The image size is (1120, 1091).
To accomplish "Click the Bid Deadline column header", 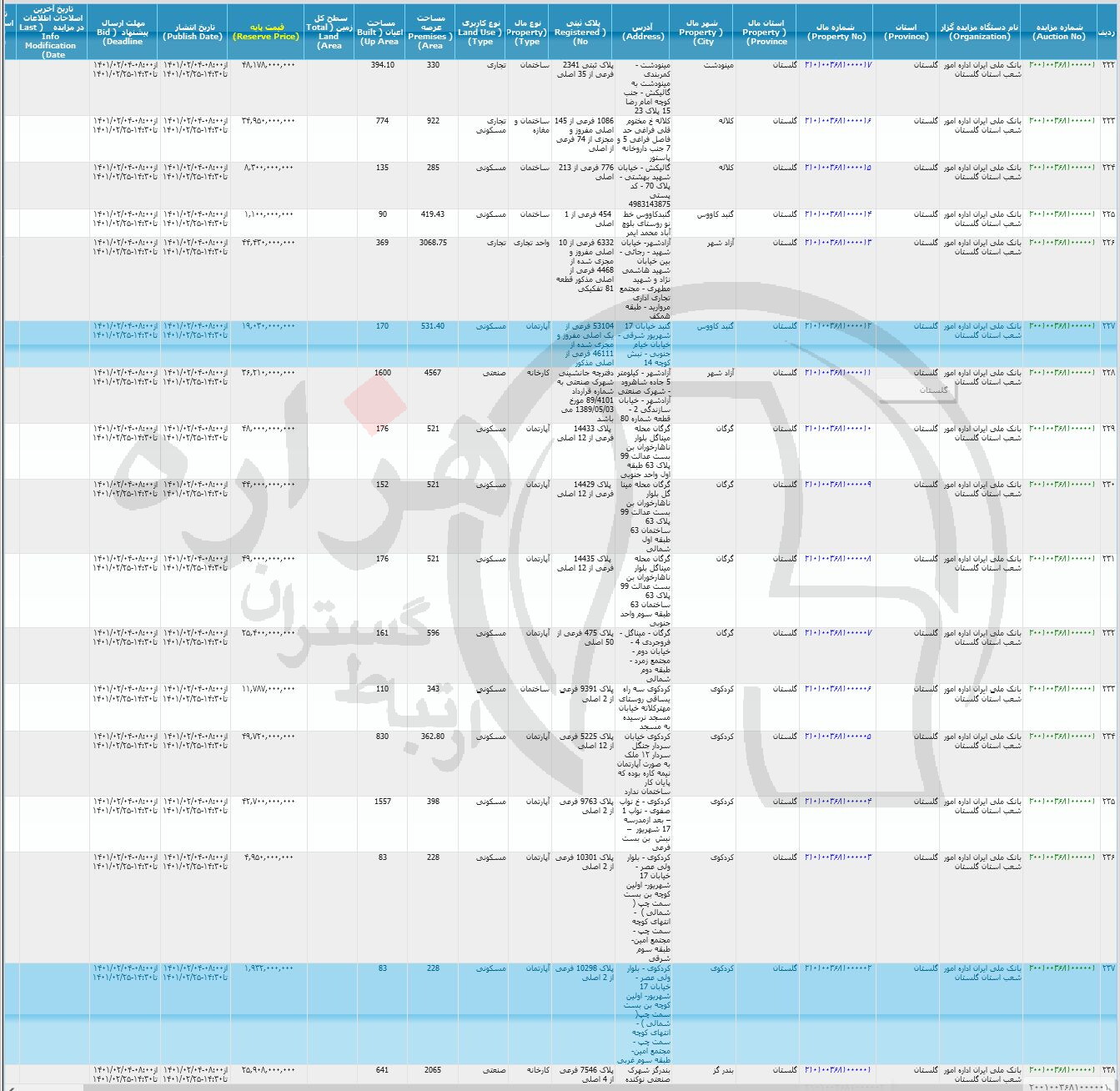I will click(122, 32).
